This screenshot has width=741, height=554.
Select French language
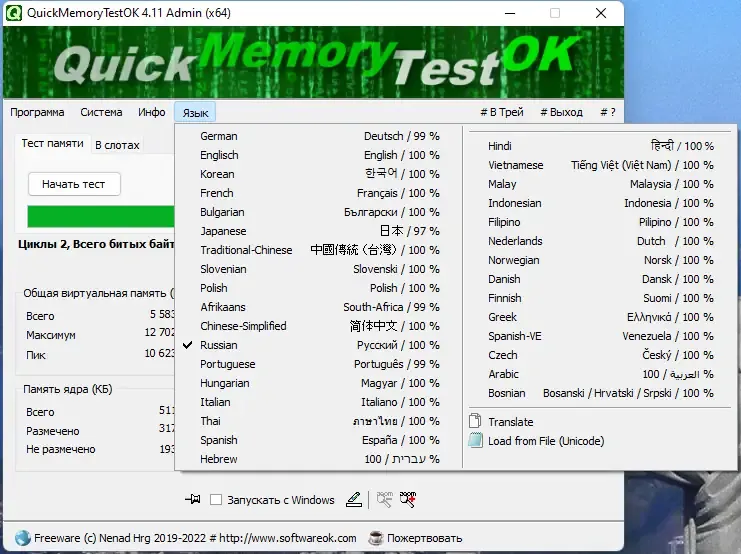[319, 193]
